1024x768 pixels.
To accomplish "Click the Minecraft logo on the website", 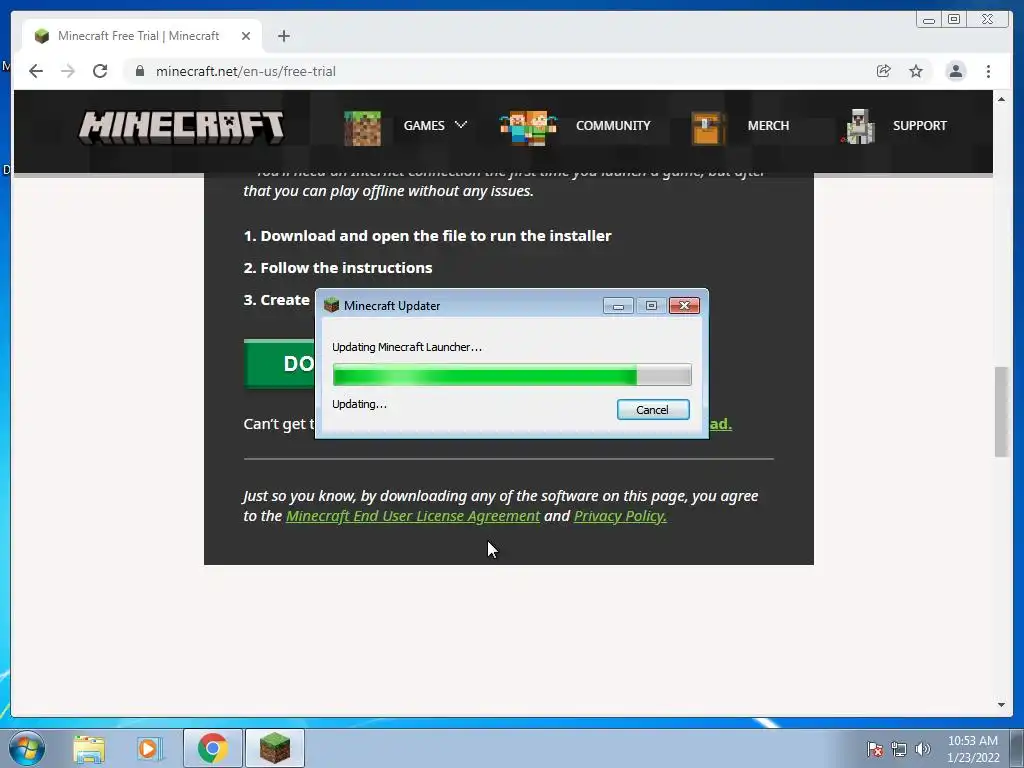I will 181,127.
